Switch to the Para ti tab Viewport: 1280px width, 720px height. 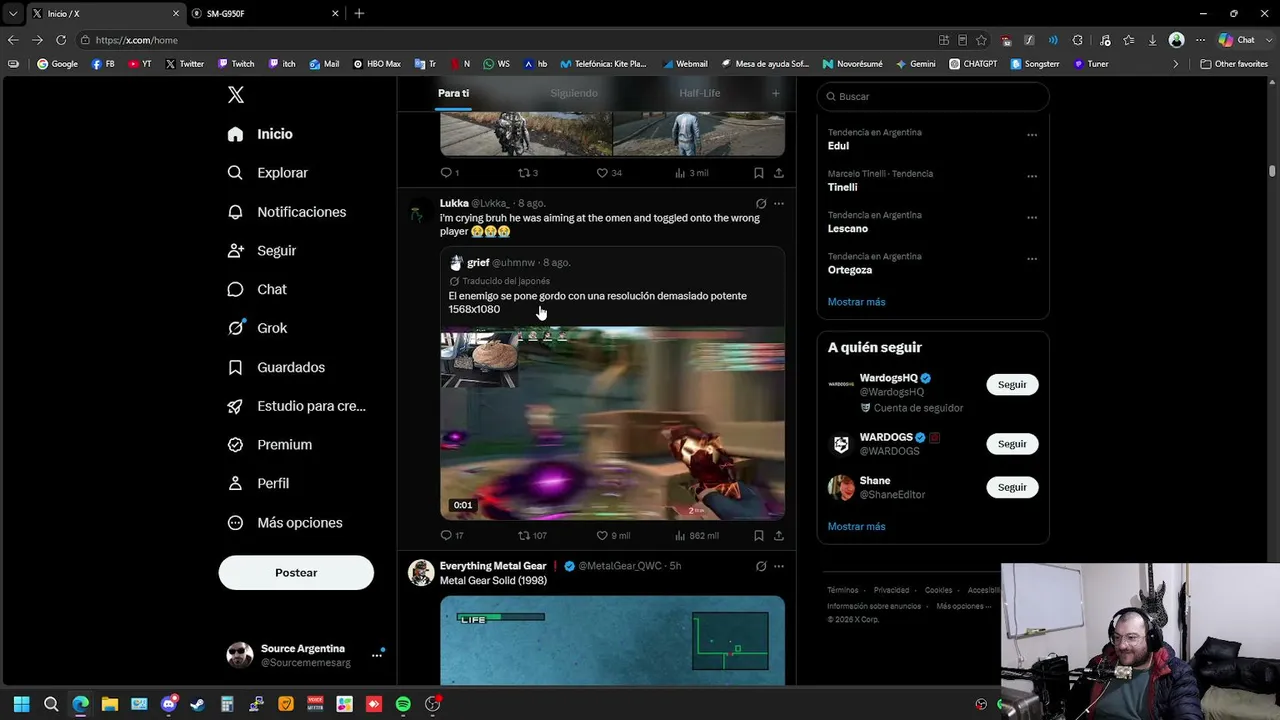(x=453, y=93)
